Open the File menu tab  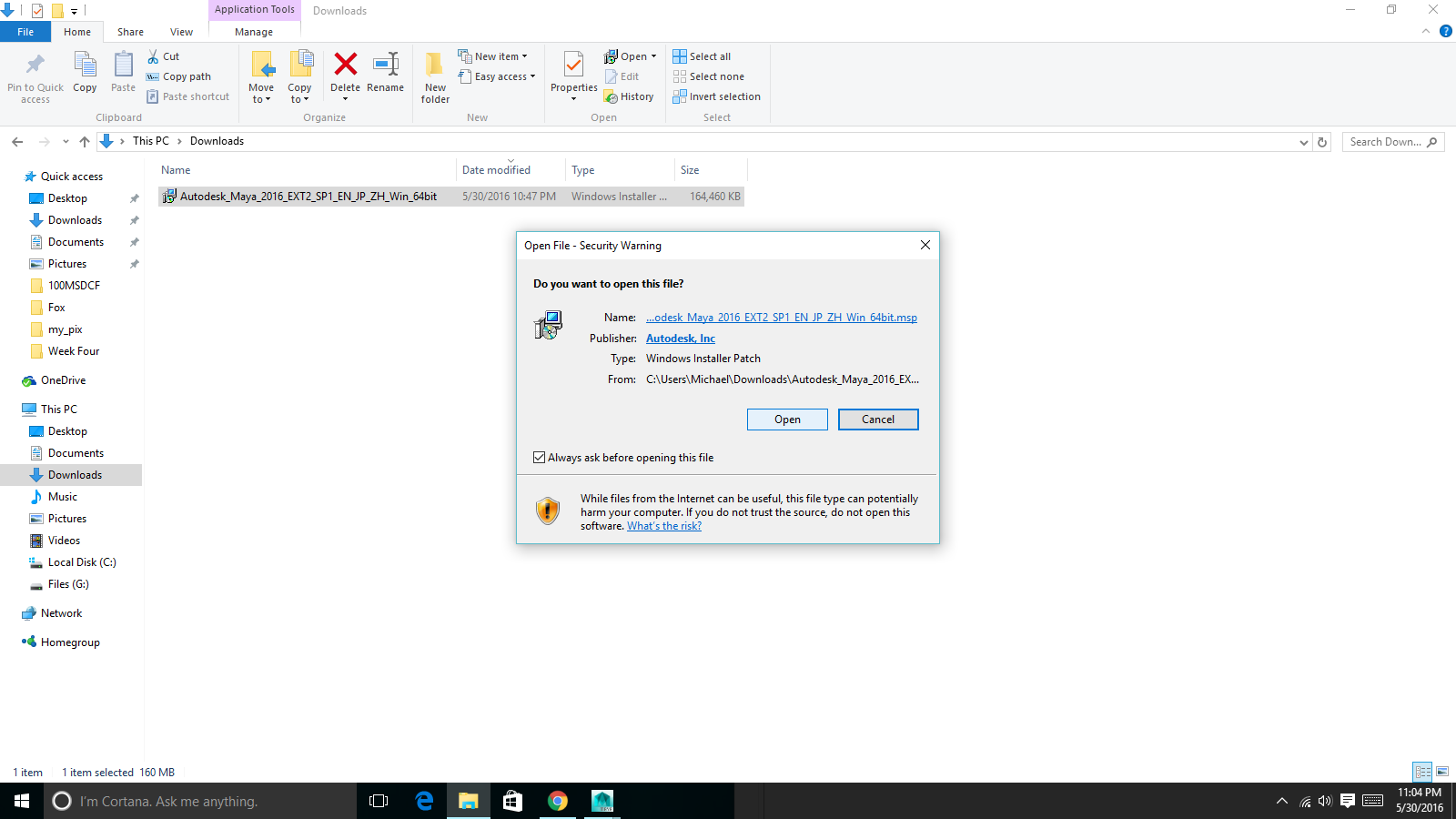point(25,32)
